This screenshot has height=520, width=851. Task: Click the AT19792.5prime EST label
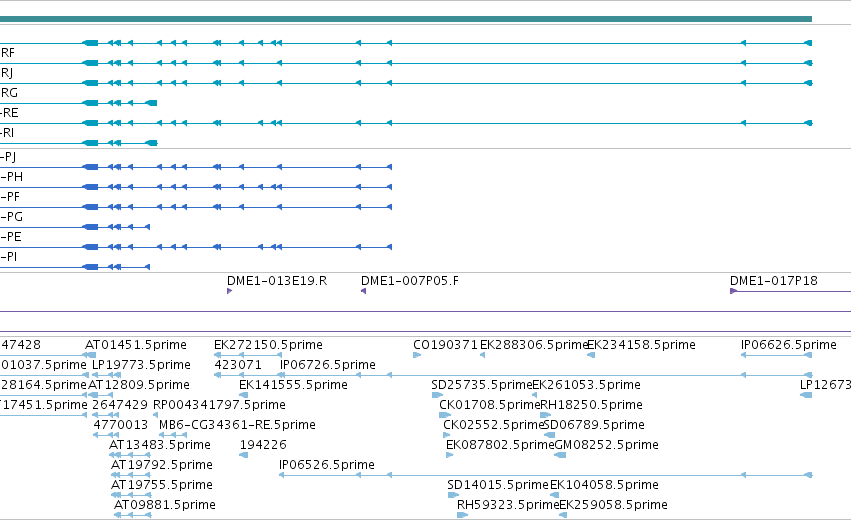pyautogui.click(x=162, y=465)
